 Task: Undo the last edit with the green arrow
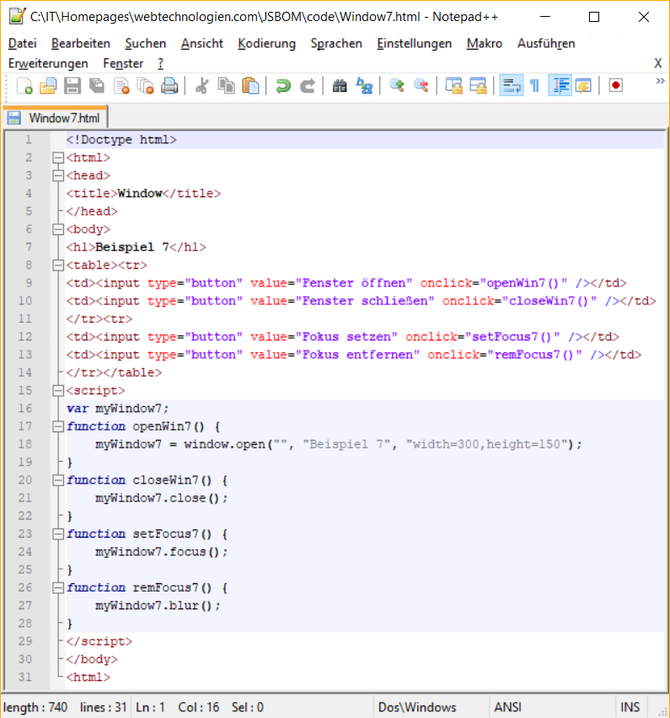[x=283, y=86]
